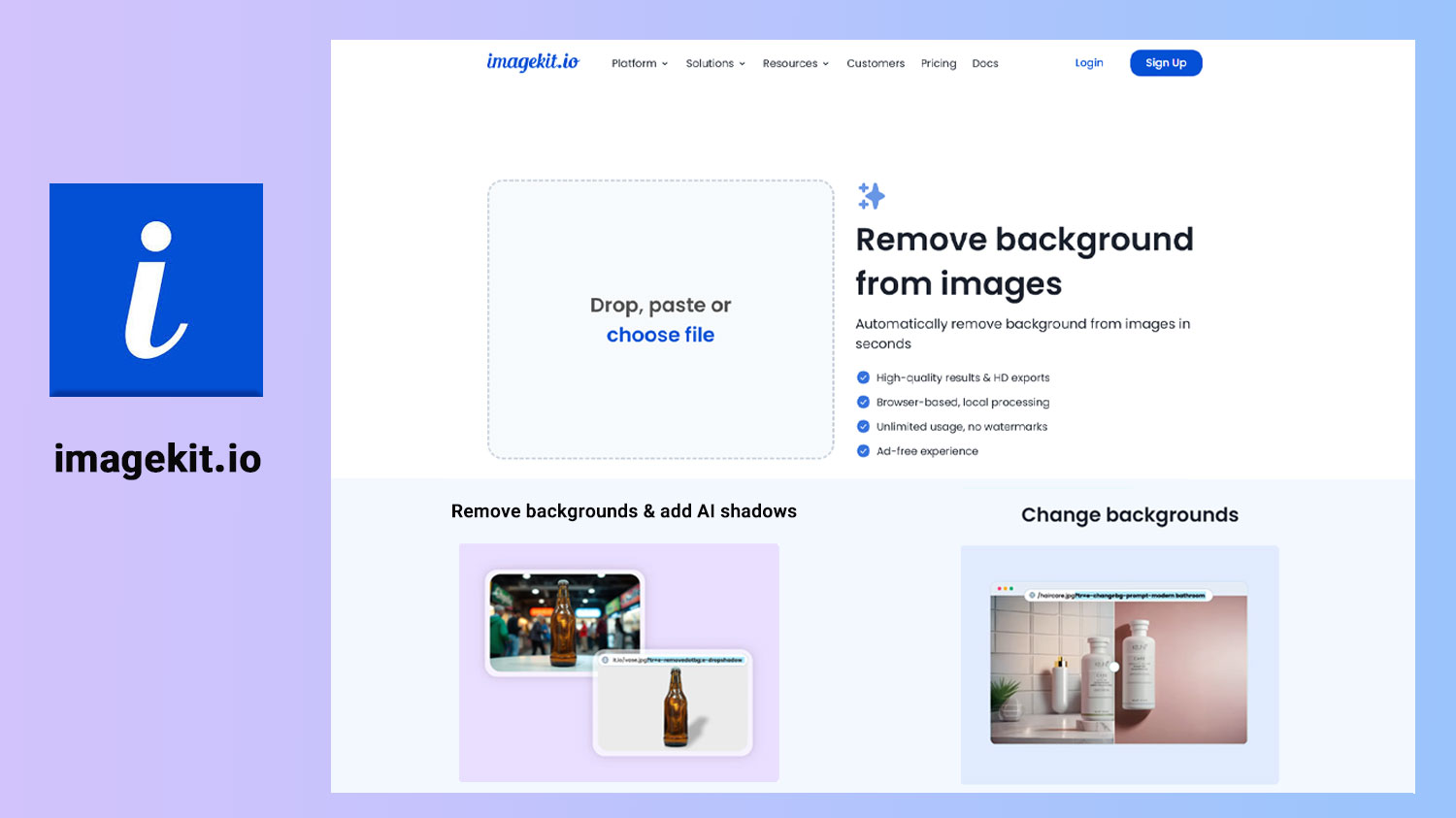Expand the Solutions dropdown chevron

click(743, 64)
